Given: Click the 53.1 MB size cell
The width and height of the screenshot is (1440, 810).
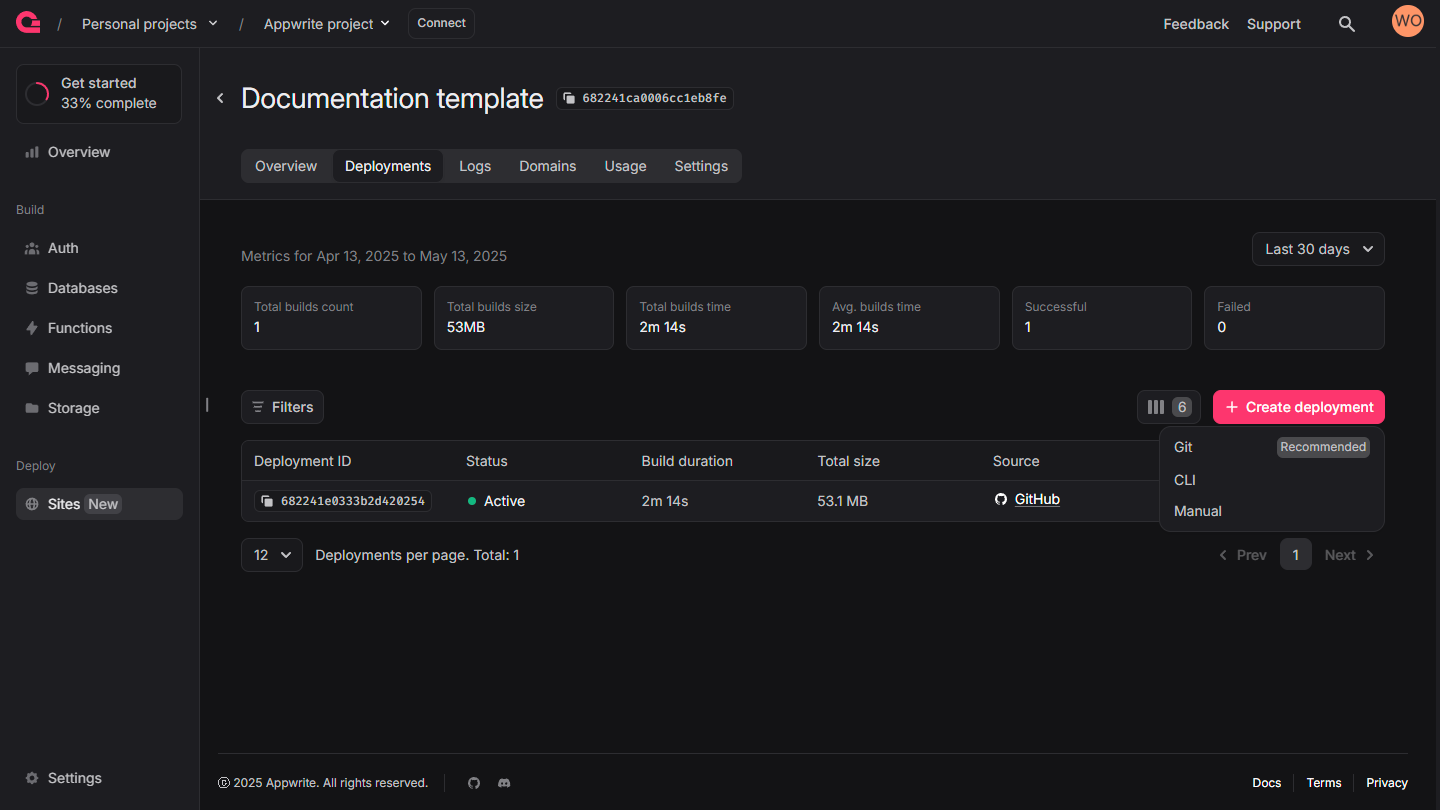Looking at the screenshot, I should [x=843, y=501].
